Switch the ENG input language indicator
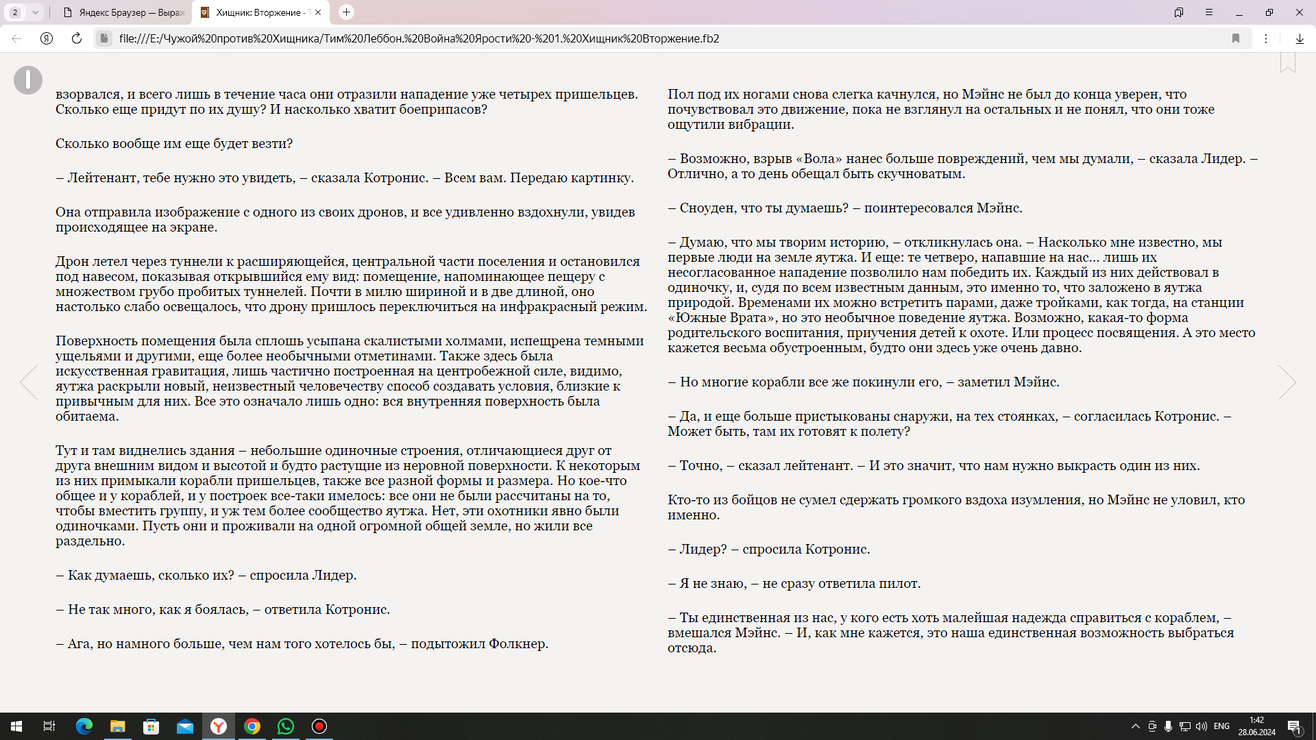This screenshot has width=1316, height=740. pyautogui.click(x=1221, y=726)
